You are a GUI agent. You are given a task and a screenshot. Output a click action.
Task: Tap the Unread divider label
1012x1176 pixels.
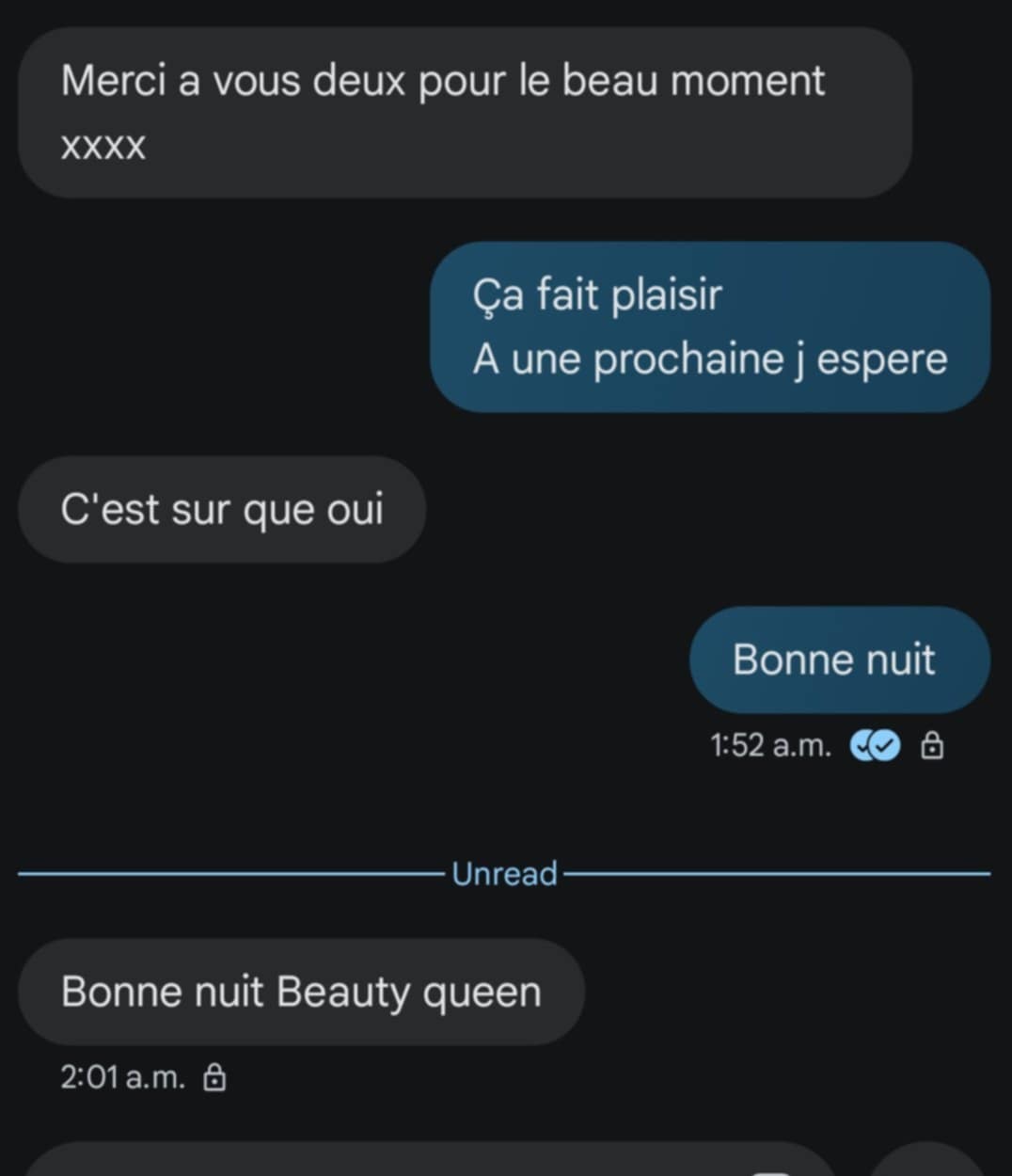click(x=505, y=874)
